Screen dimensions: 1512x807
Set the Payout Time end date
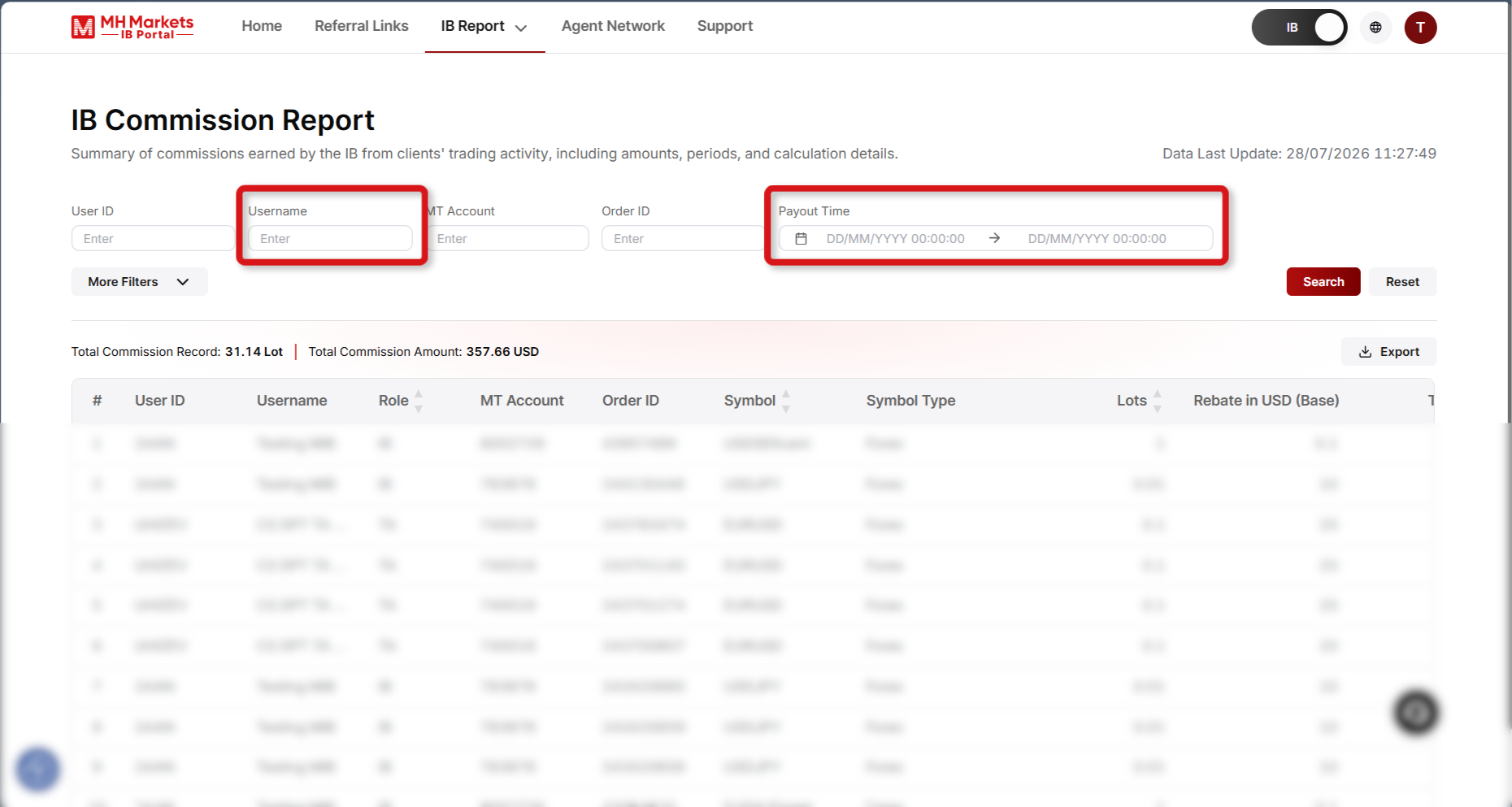1097,239
